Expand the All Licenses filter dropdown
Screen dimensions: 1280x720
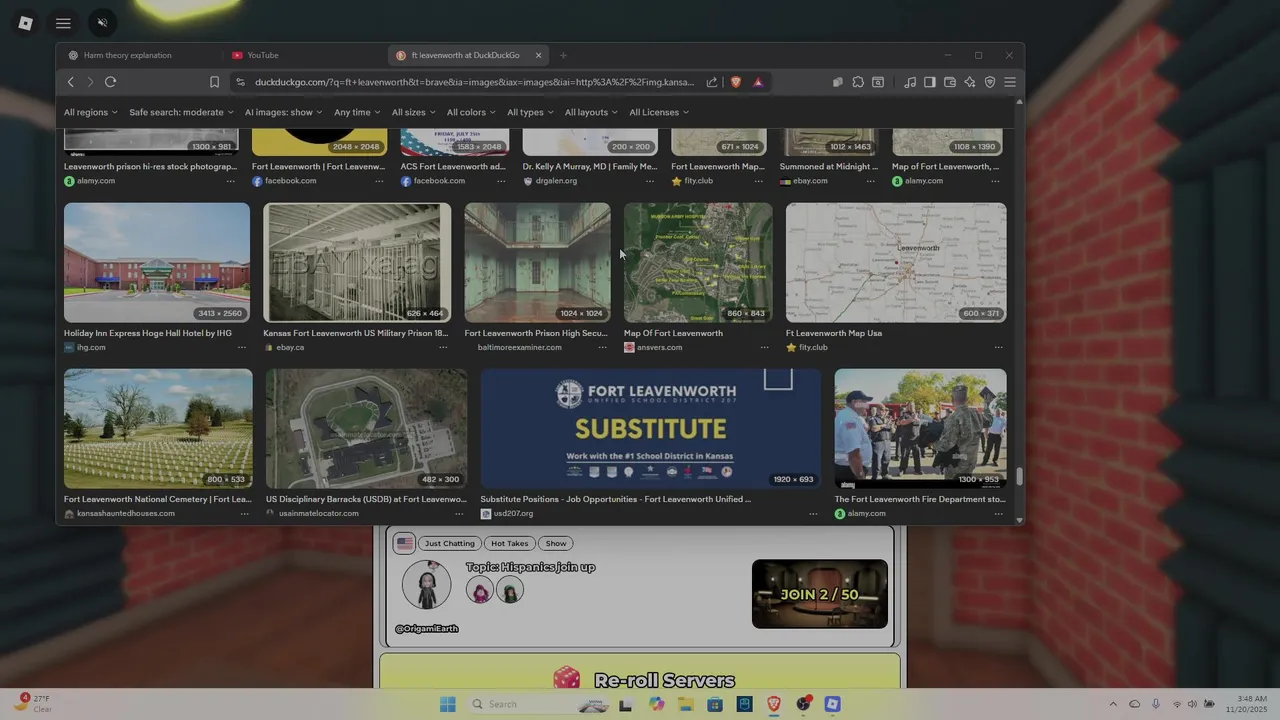pos(659,112)
